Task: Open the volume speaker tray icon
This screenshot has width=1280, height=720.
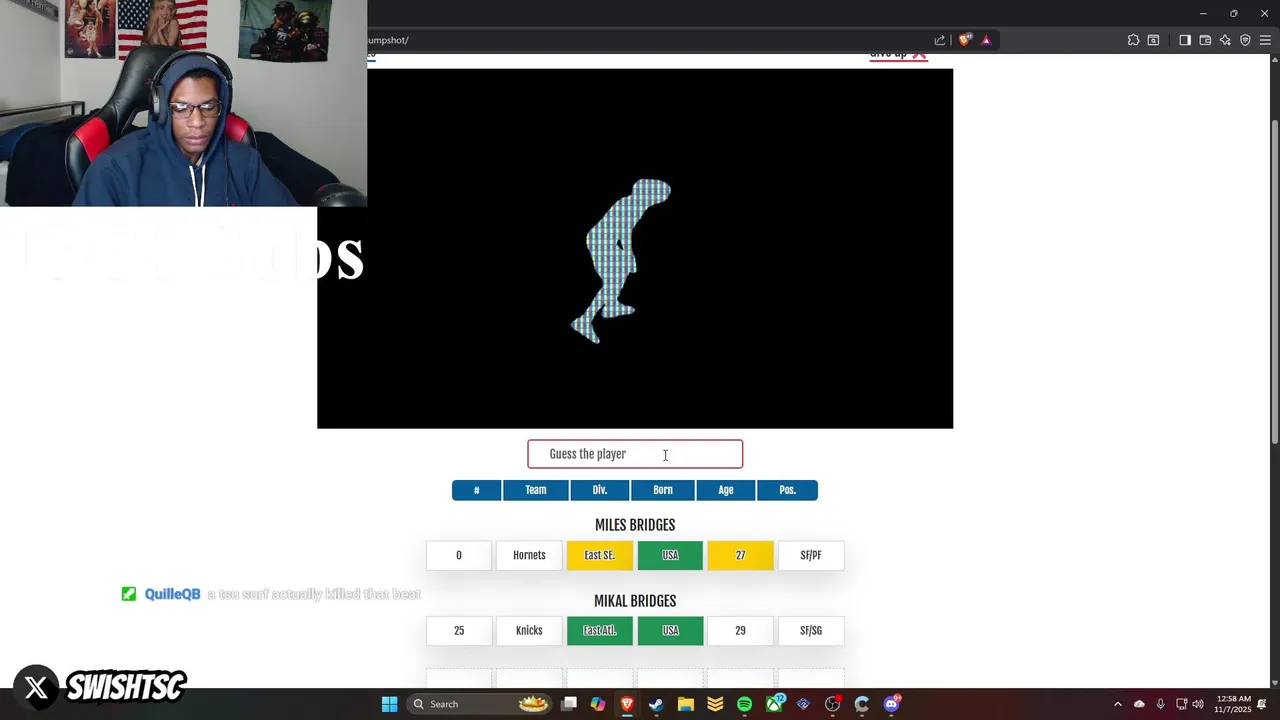Action: [1198, 704]
